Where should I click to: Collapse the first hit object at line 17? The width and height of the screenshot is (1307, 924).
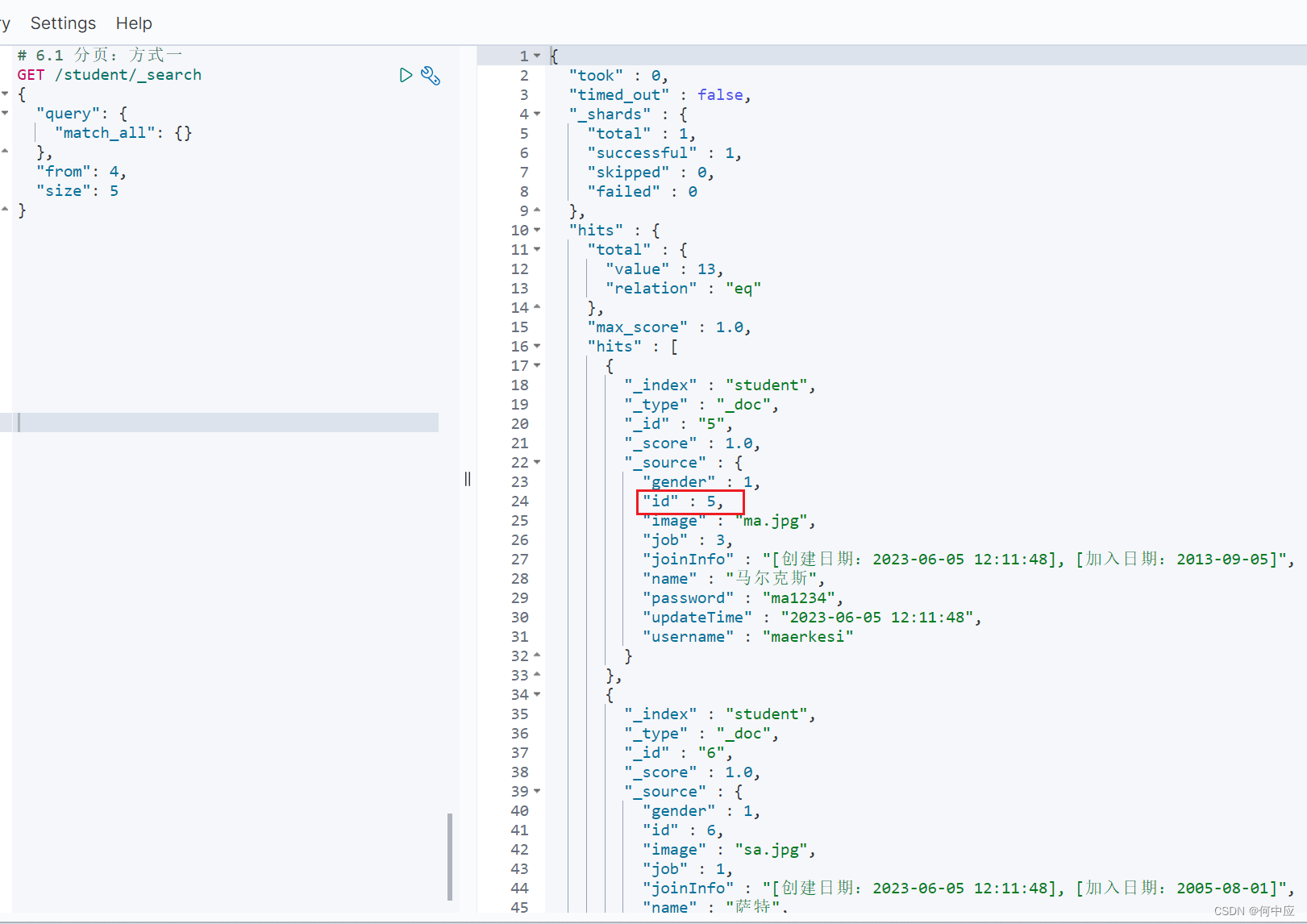pos(537,365)
